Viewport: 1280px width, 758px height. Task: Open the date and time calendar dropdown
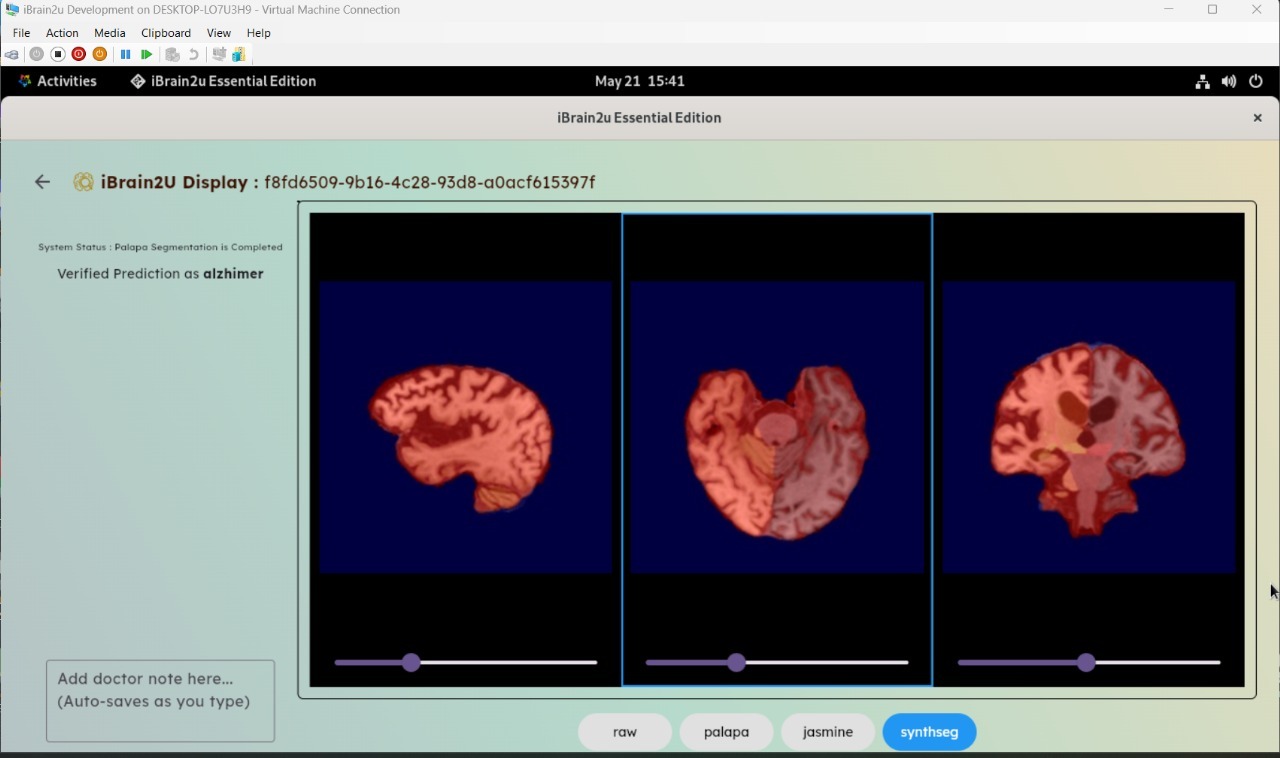[x=639, y=81]
